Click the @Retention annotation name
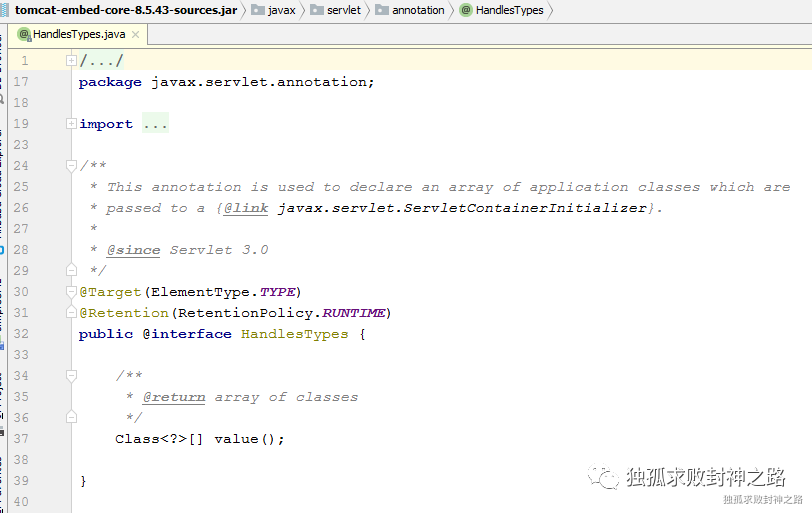 124,313
